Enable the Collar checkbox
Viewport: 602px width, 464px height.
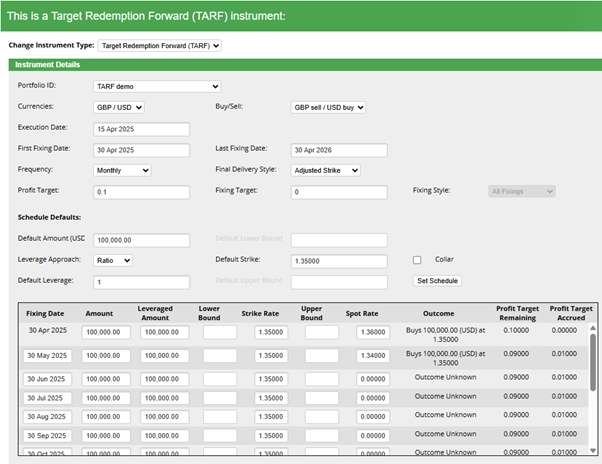pos(417,260)
